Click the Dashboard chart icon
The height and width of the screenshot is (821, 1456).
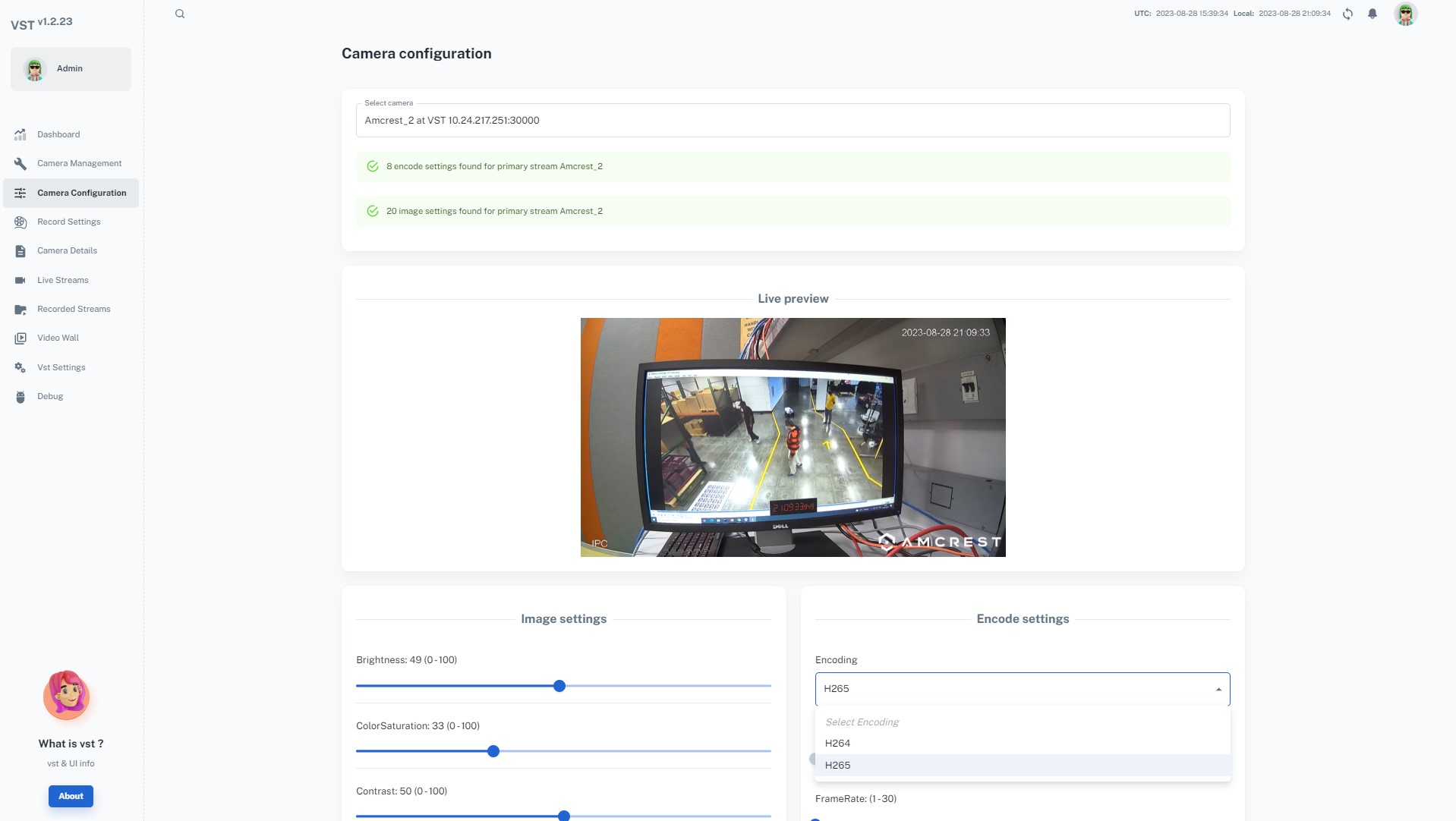click(20, 134)
